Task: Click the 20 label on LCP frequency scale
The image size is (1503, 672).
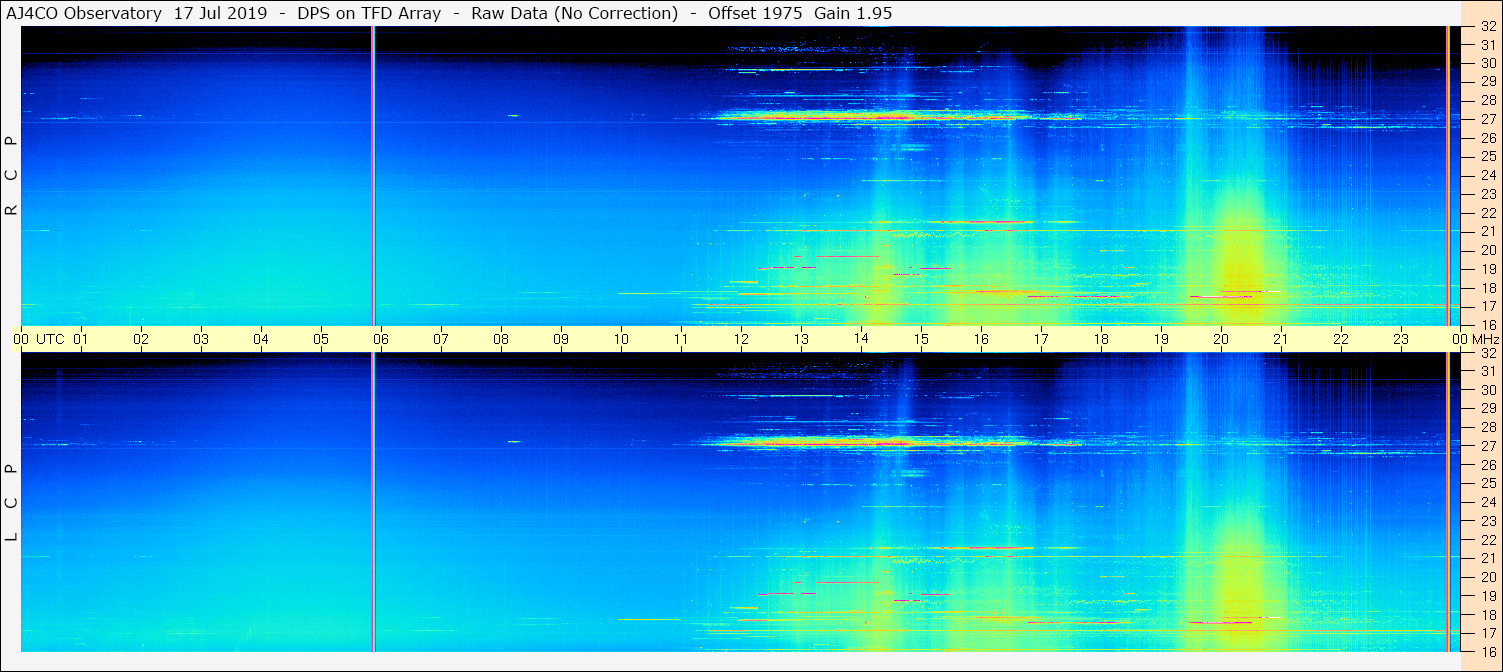Action: [1487, 577]
